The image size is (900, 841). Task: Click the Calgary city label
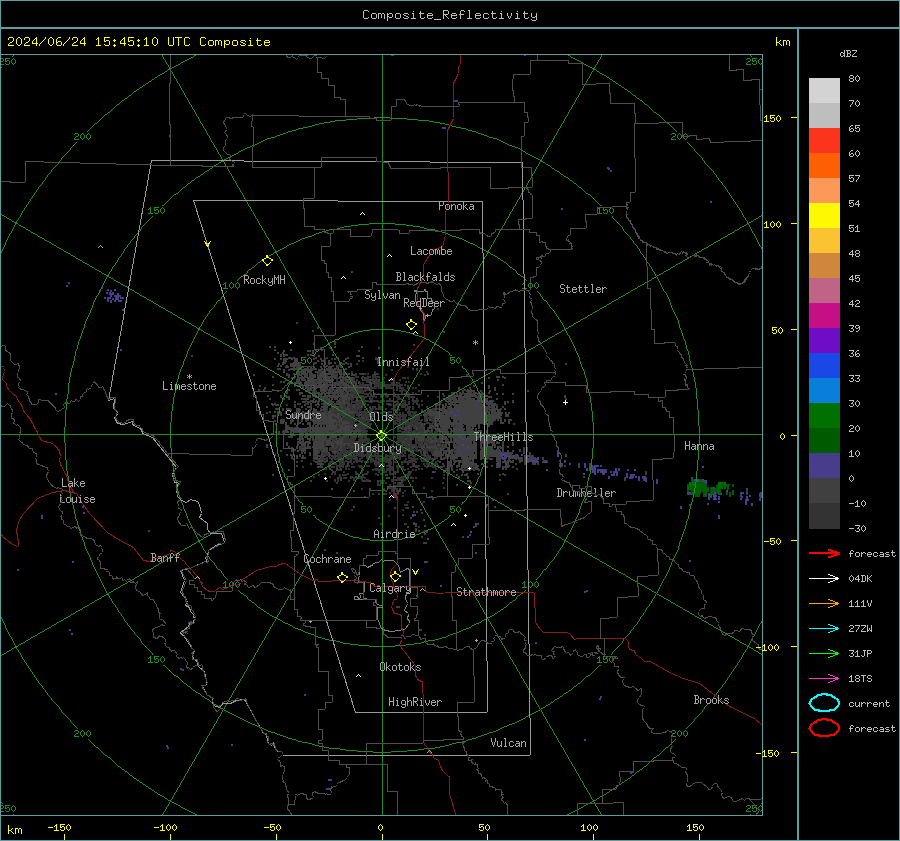[x=390, y=588]
